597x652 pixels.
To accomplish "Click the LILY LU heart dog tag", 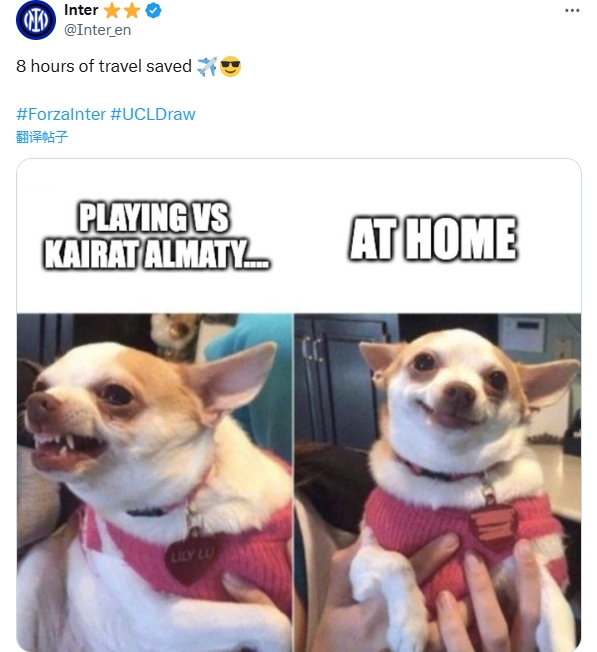I will [191, 557].
